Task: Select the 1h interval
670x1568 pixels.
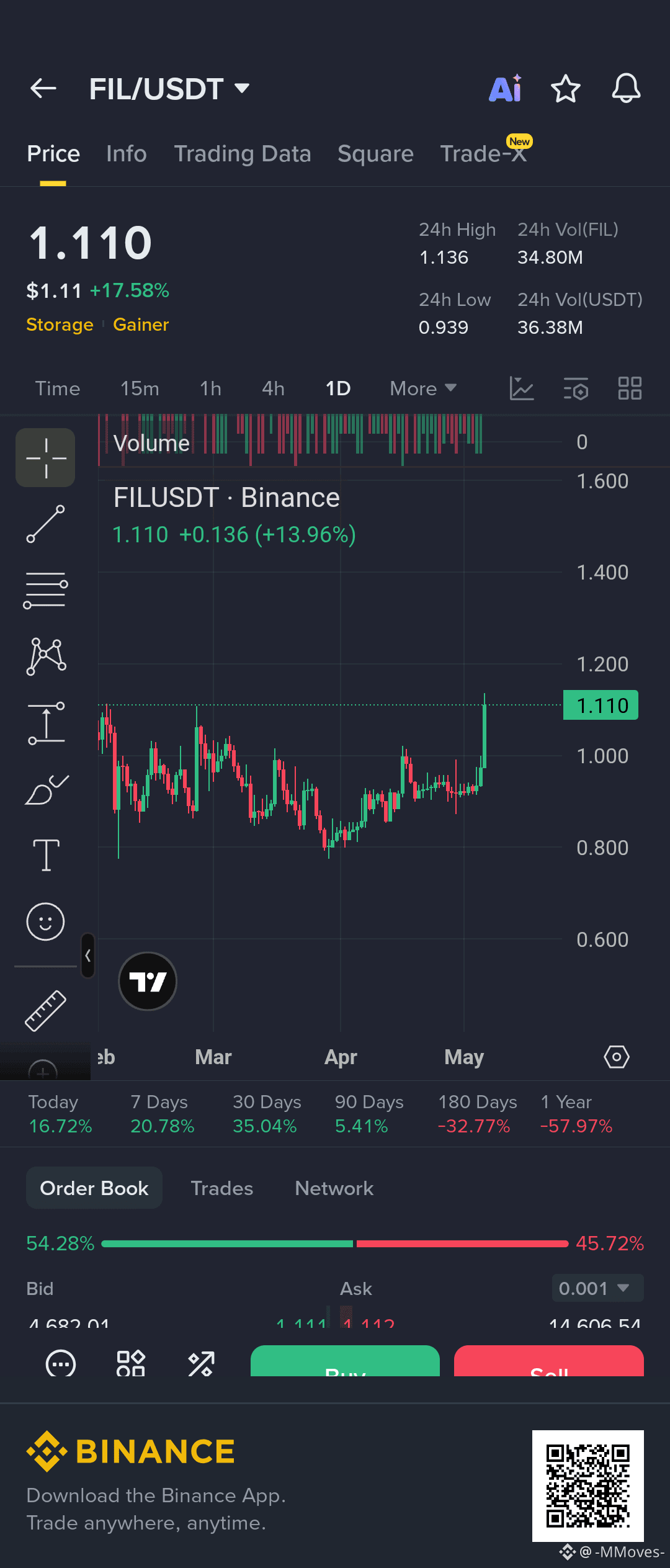Action: pyautogui.click(x=210, y=388)
